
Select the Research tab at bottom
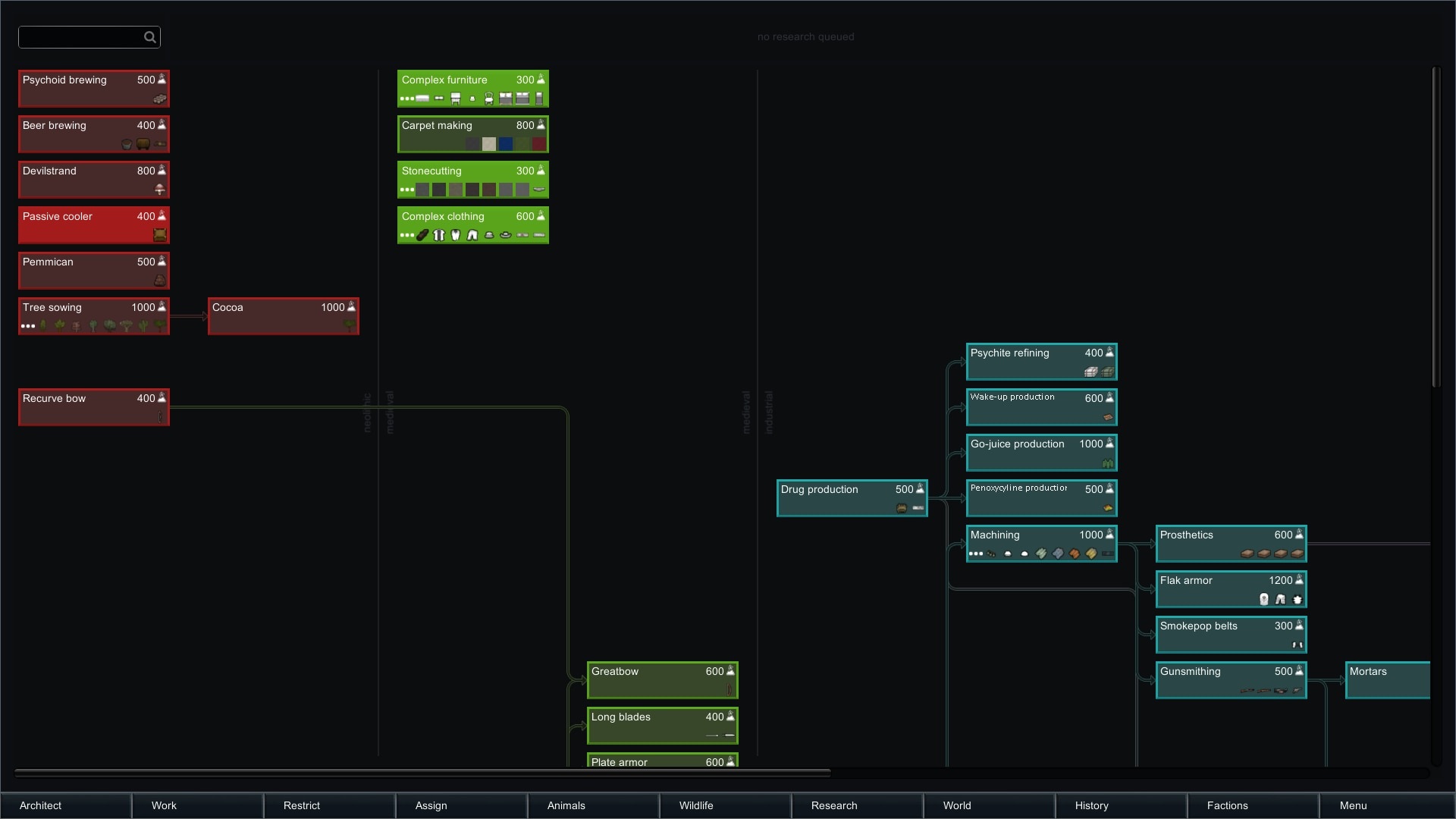[x=834, y=805]
